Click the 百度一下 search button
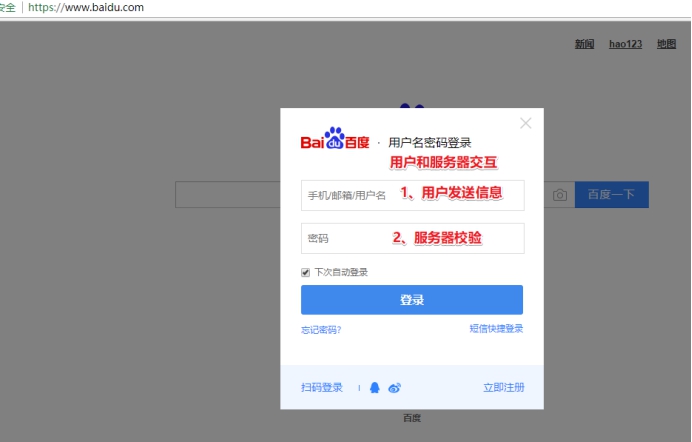This screenshot has width=692, height=442. click(x=612, y=195)
